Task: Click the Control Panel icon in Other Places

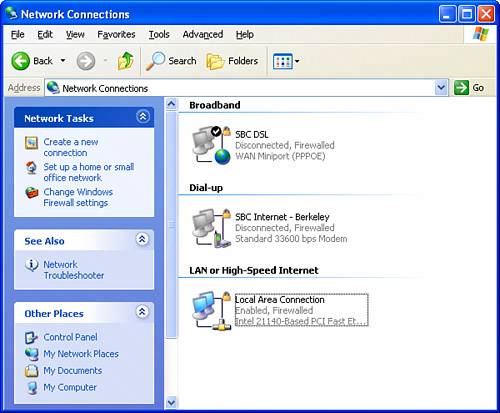Action: coord(32,337)
